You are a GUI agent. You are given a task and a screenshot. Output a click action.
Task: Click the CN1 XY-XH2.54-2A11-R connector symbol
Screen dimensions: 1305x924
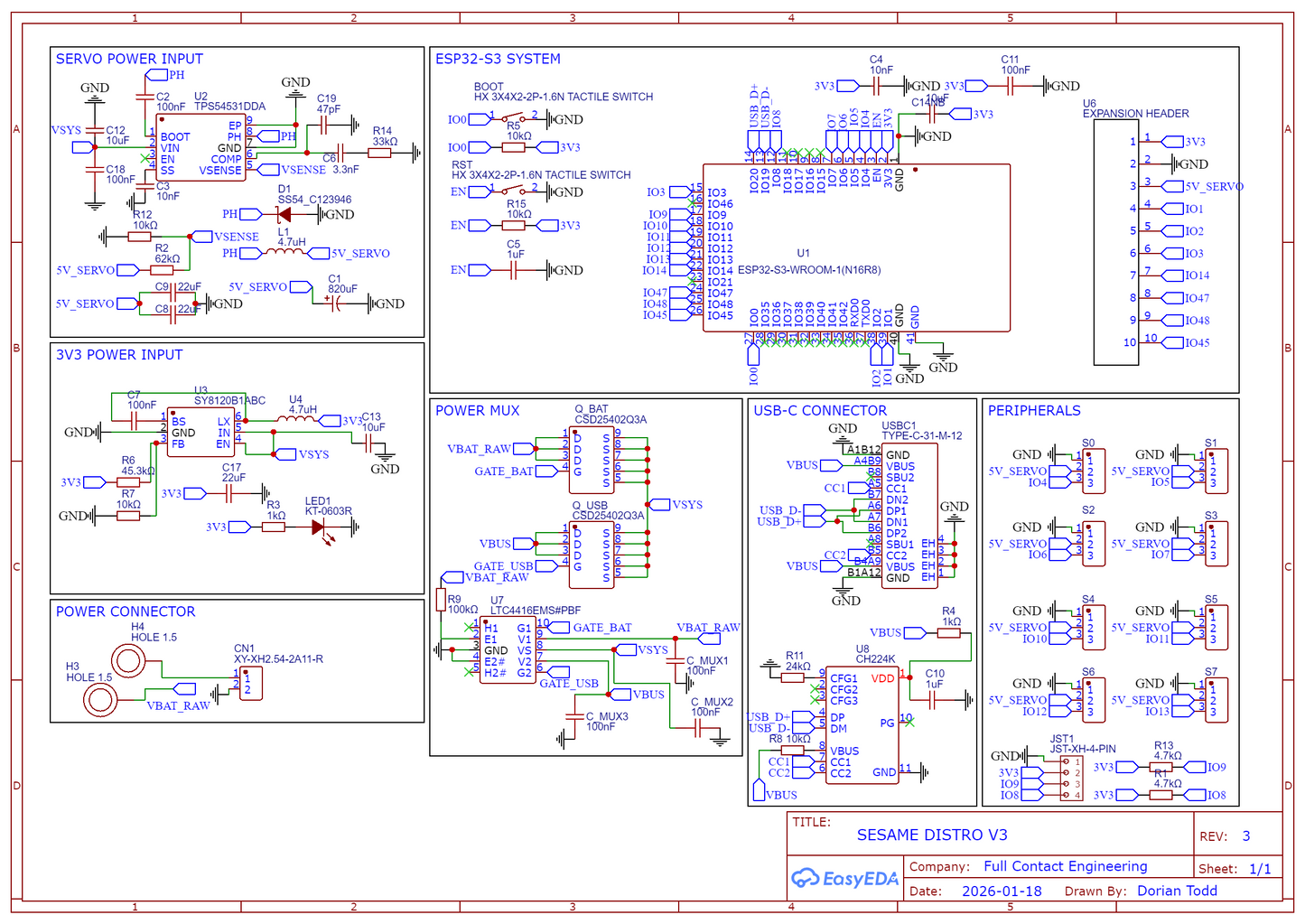[251, 684]
